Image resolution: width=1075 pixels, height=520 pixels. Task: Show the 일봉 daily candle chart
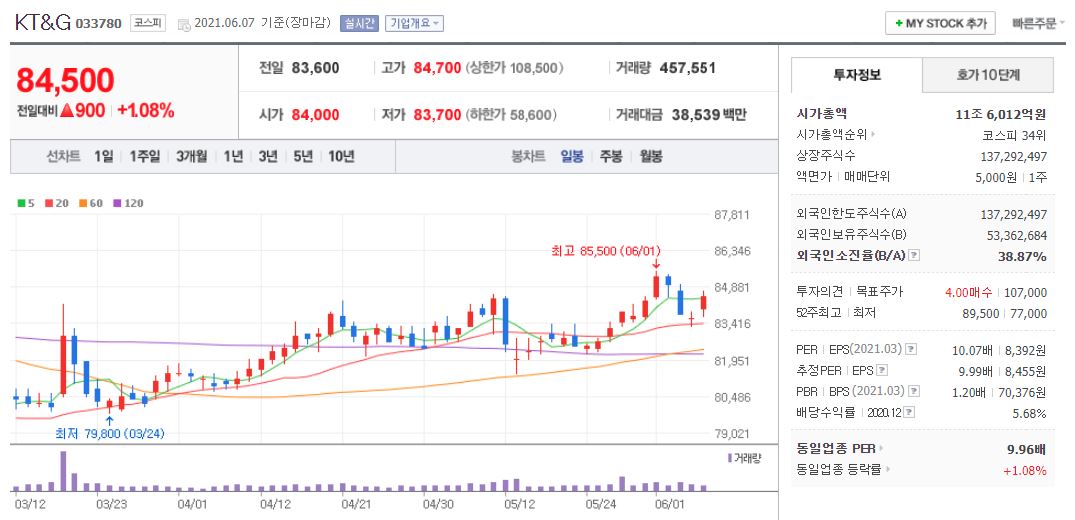(x=572, y=156)
